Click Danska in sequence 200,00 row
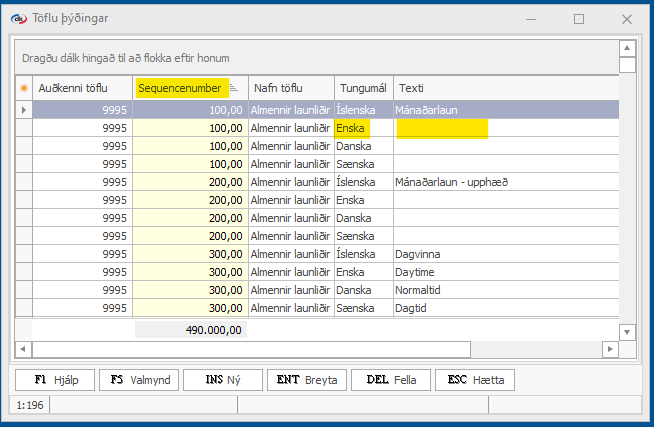The image size is (654, 427). tap(364, 218)
